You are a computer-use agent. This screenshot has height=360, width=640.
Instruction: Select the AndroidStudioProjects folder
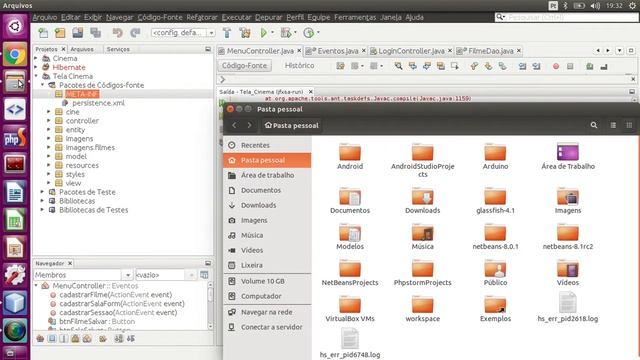click(x=422, y=160)
